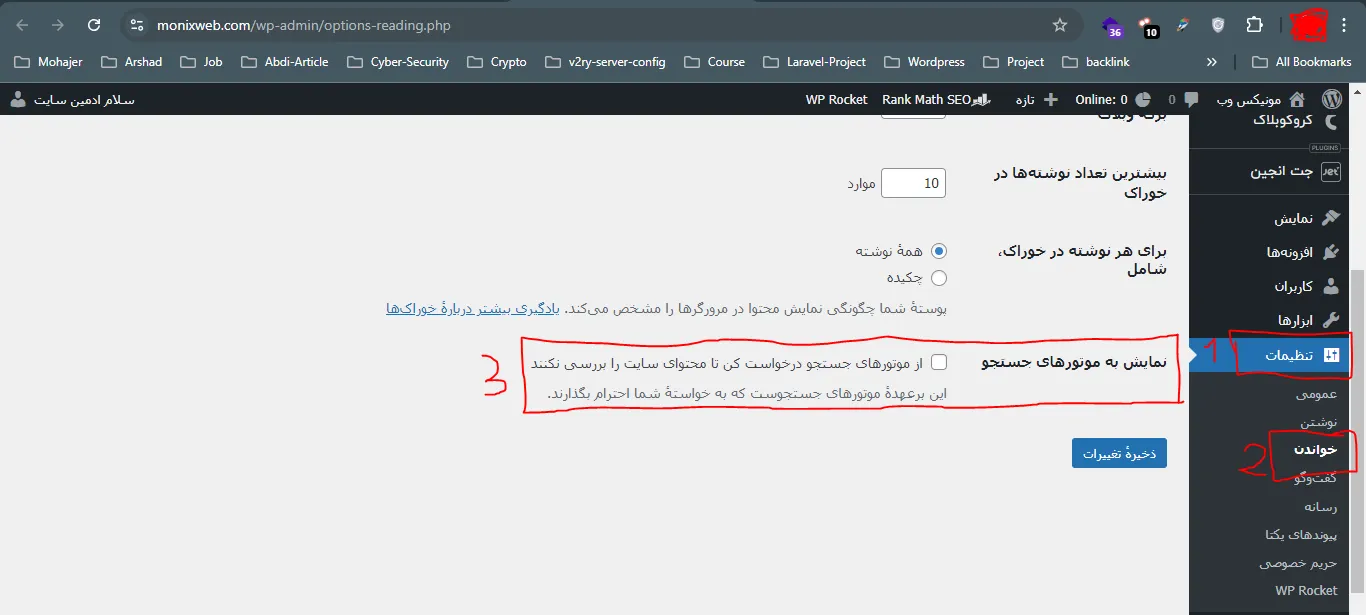Click the WordPress logo in the admin bar
This screenshot has width=1366, height=615.
tap(1331, 99)
